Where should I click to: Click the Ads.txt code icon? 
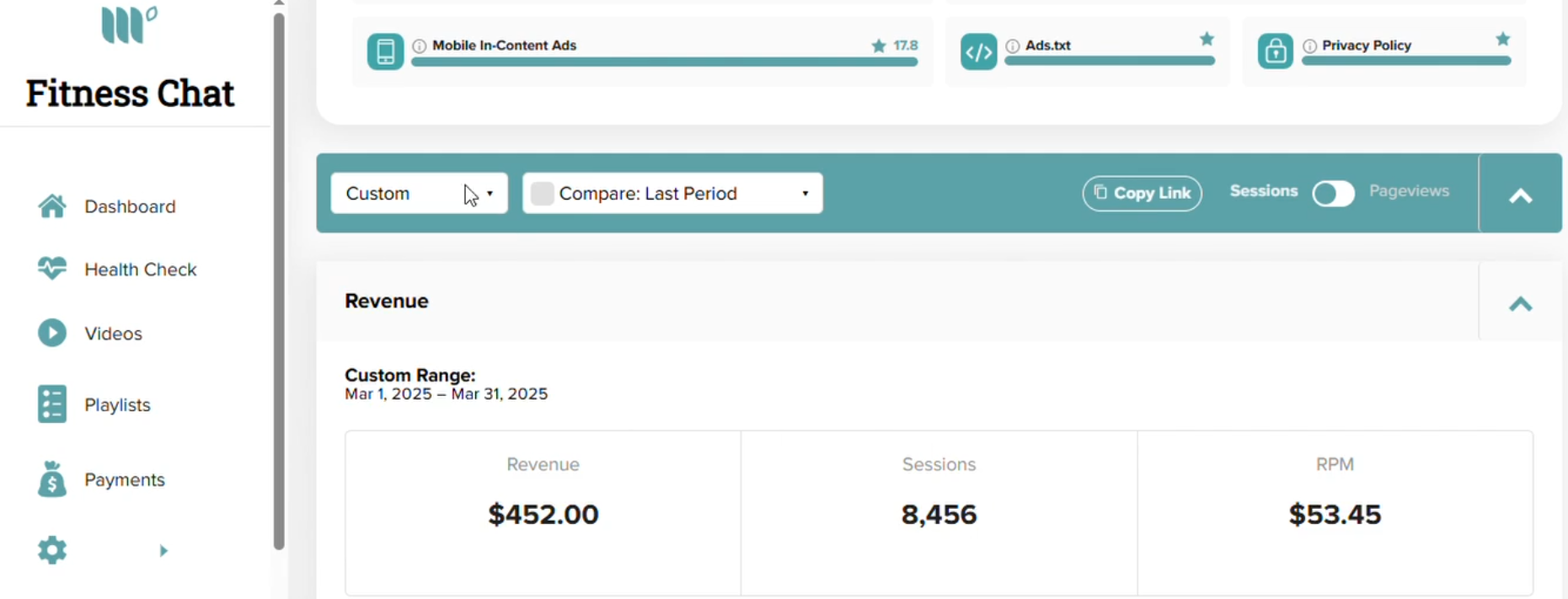979,52
